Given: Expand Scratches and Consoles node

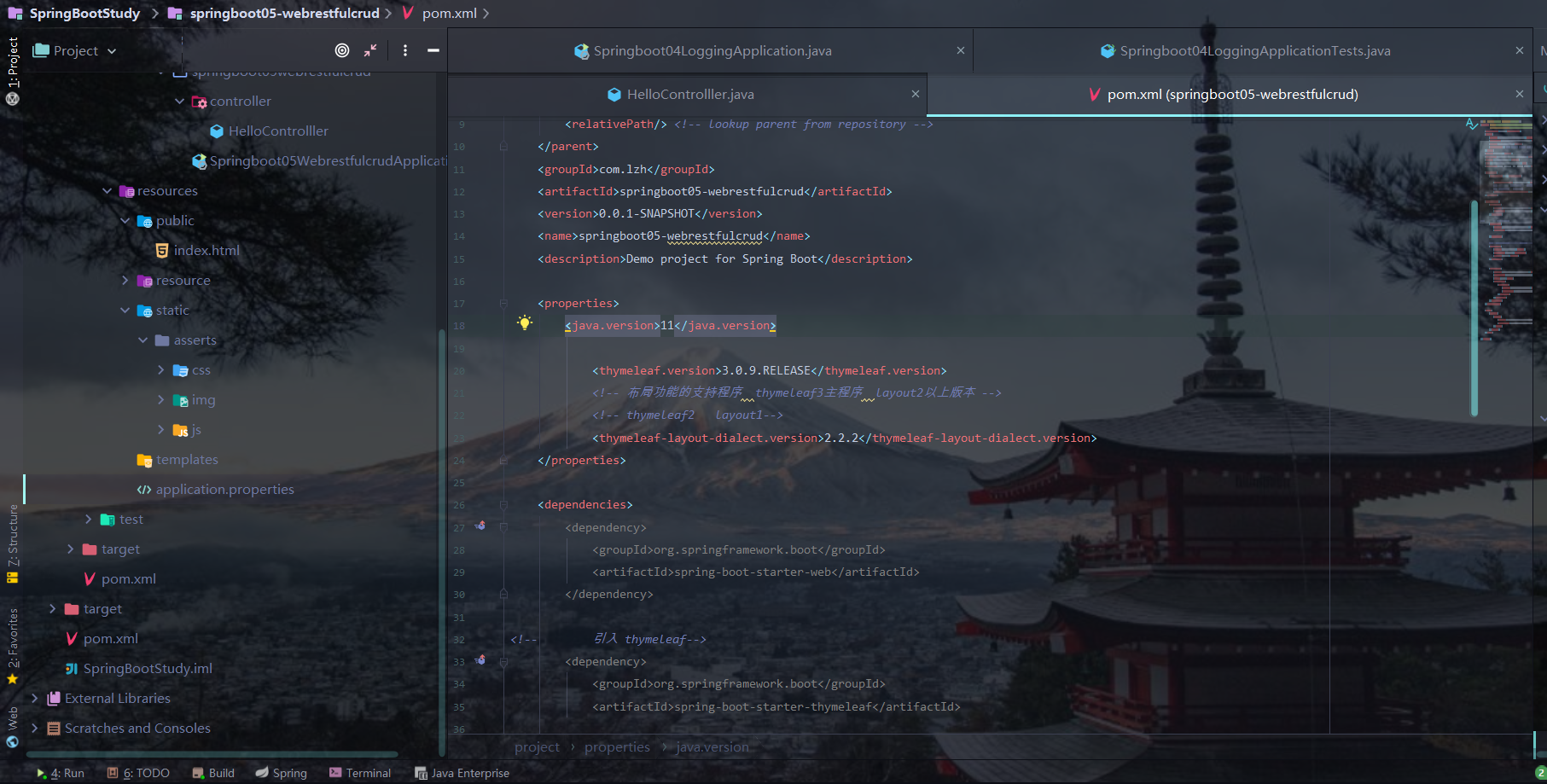Looking at the screenshot, I should (x=34, y=729).
